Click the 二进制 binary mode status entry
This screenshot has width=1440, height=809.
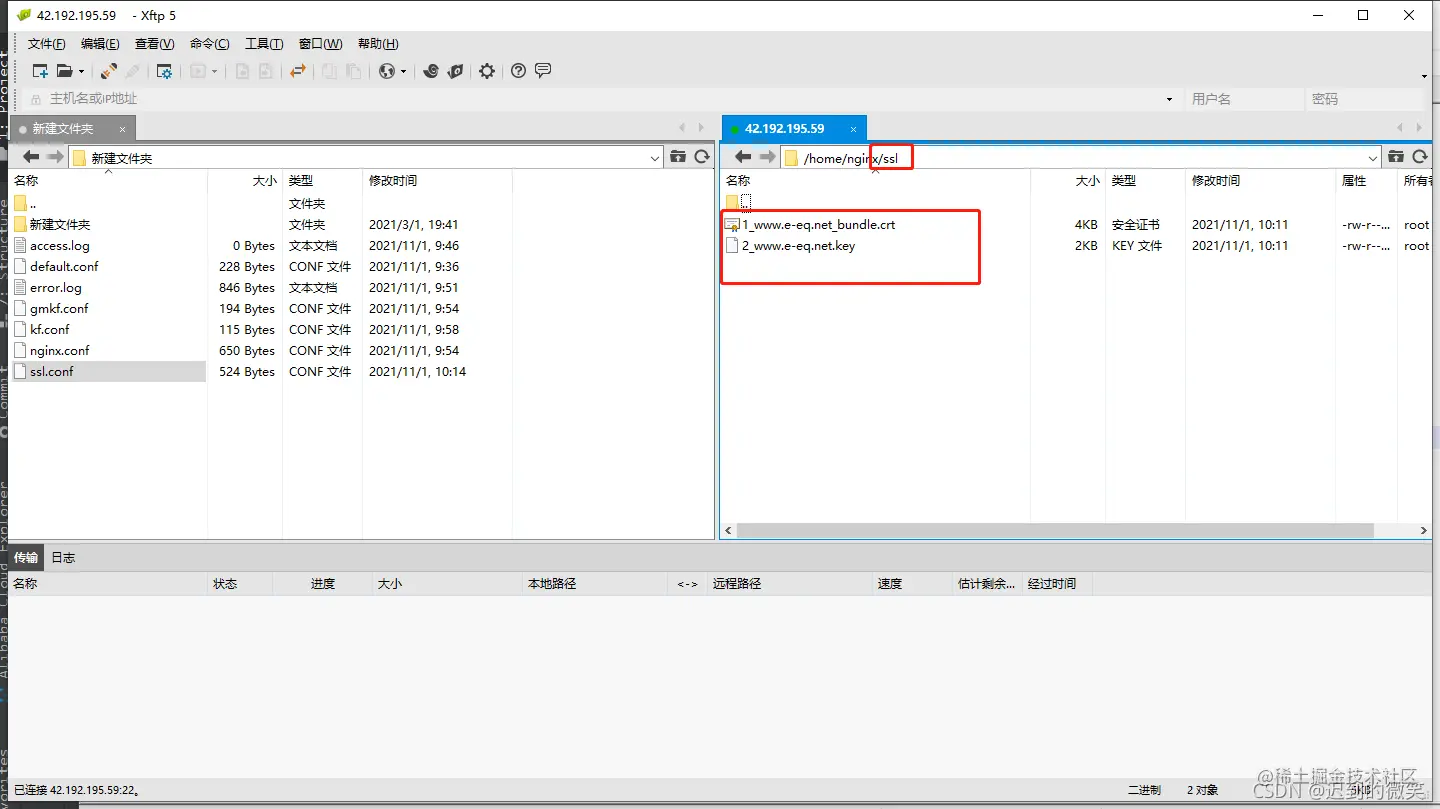[1144, 790]
